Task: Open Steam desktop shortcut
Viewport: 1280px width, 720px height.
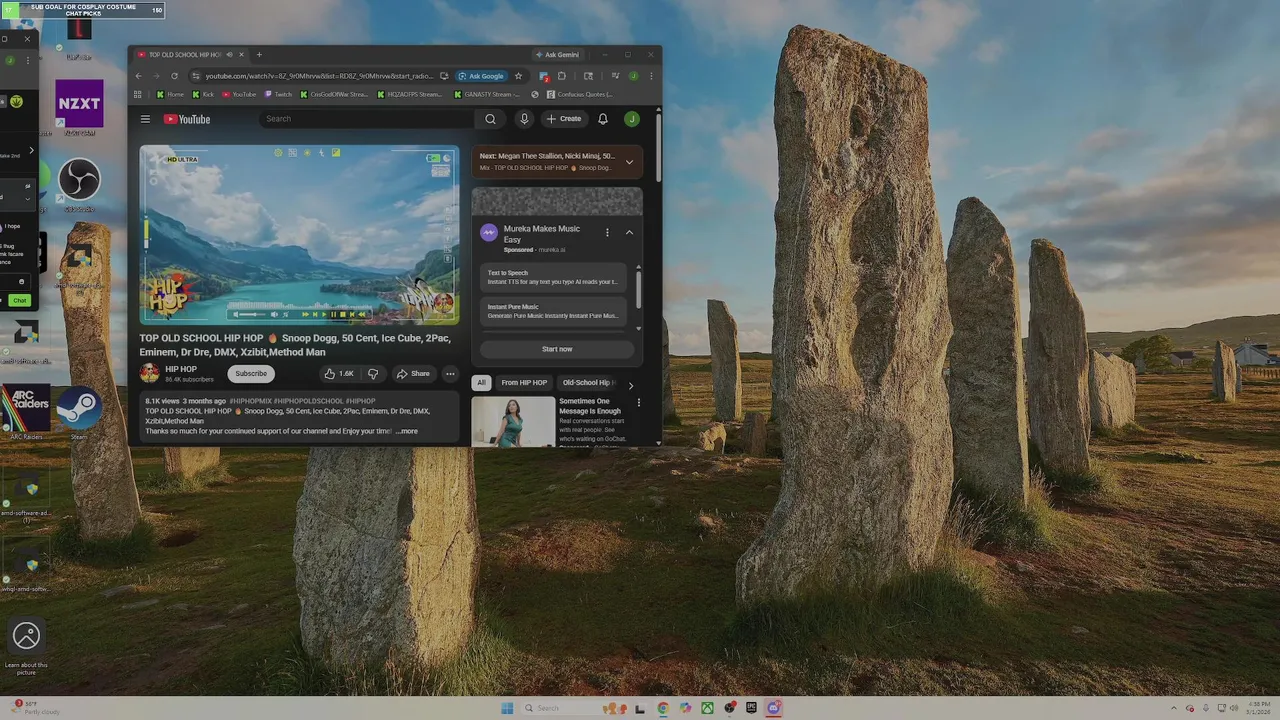Action: 79,411
